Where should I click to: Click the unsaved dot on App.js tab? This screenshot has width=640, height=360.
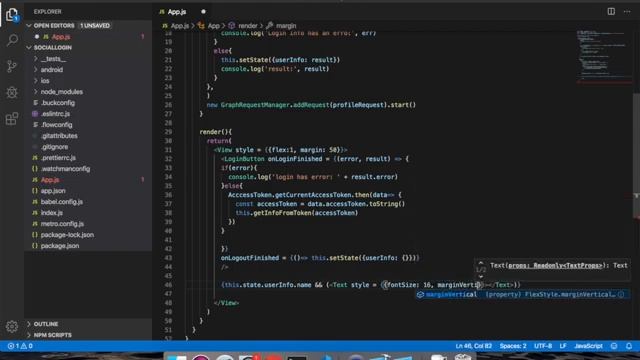click(203, 12)
